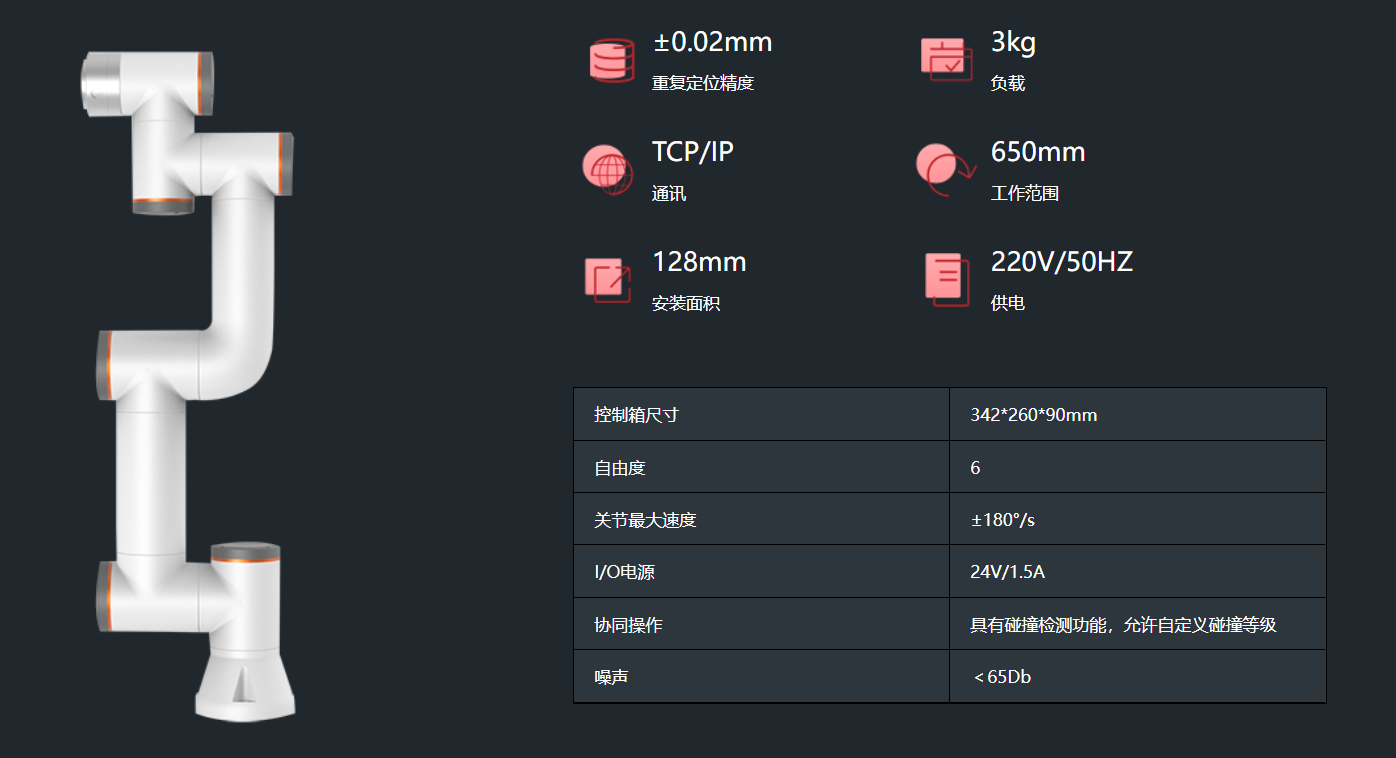Click the ±0.02mm accuracy value
Screen dimensions: 1396x758
tap(712, 42)
